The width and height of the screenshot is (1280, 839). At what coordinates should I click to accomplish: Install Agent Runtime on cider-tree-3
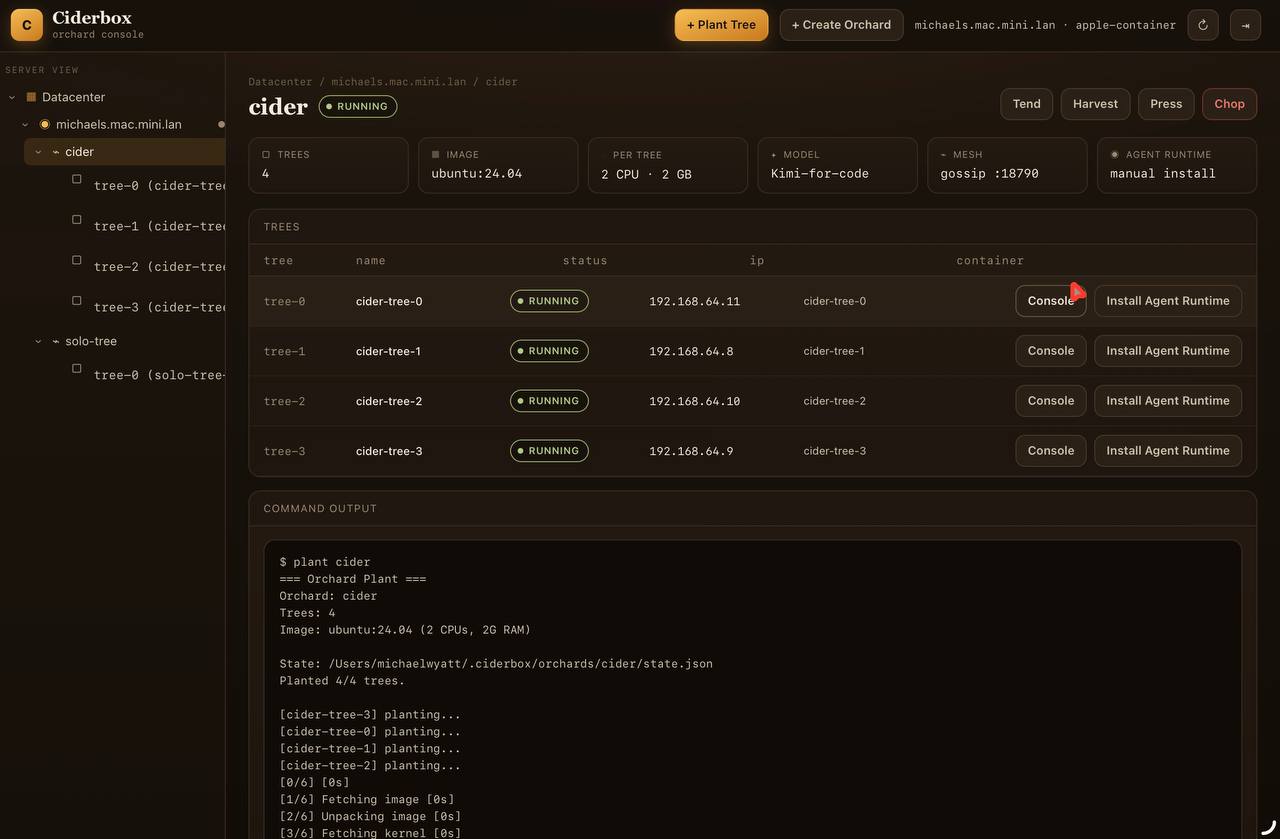pyautogui.click(x=1168, y=451)
